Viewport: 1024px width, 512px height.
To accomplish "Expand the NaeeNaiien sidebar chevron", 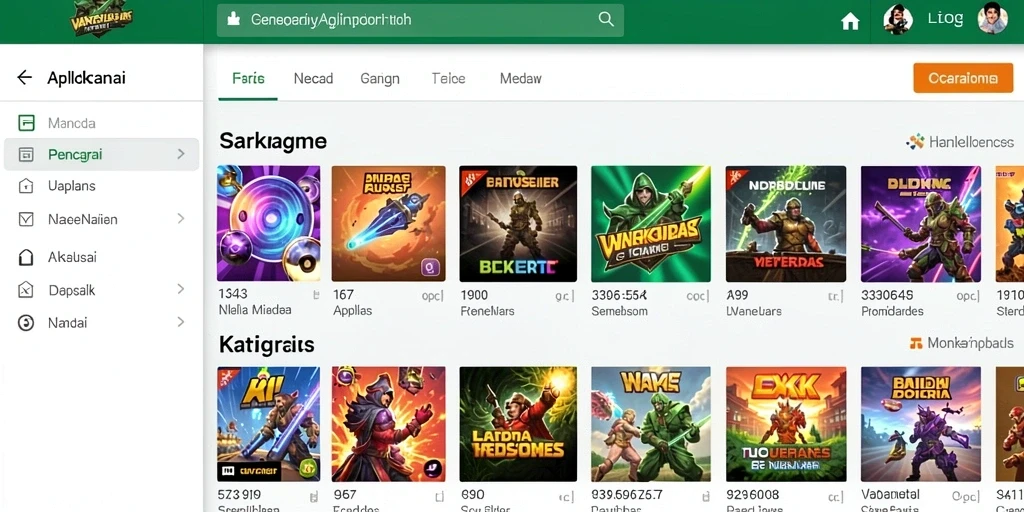I will pos(181,218).
